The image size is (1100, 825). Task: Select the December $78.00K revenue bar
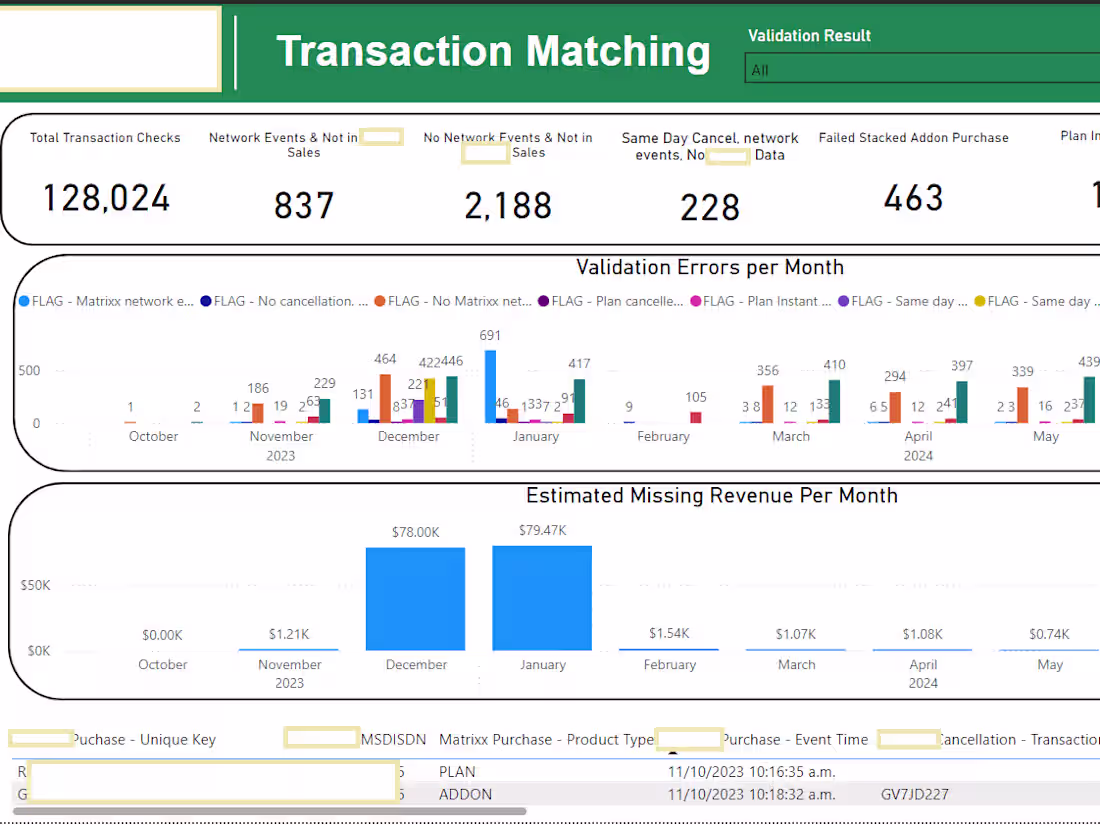click(x=415, y=597)
